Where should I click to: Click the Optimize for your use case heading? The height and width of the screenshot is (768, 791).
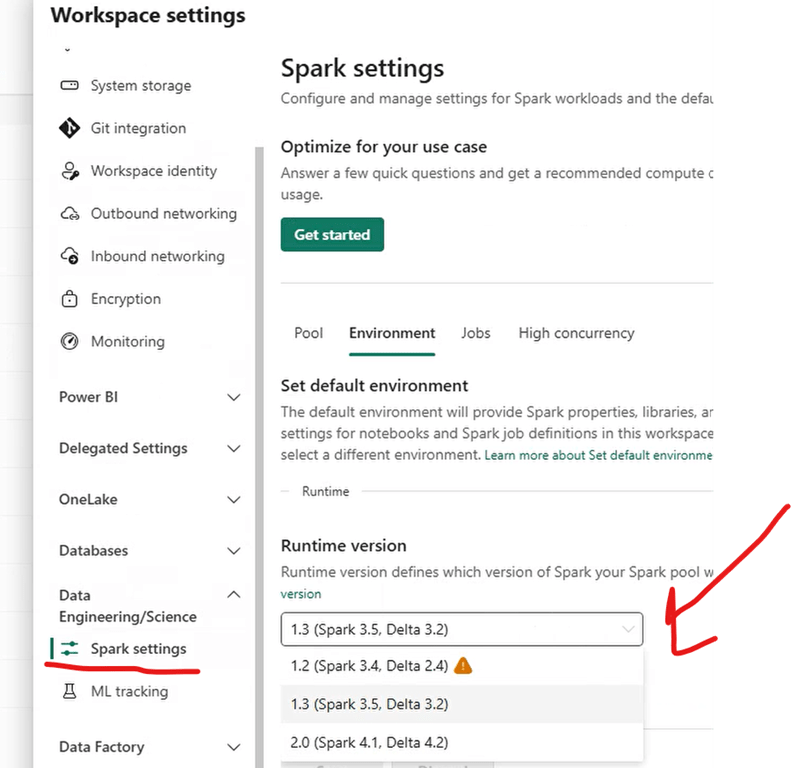tap(384, 147)
